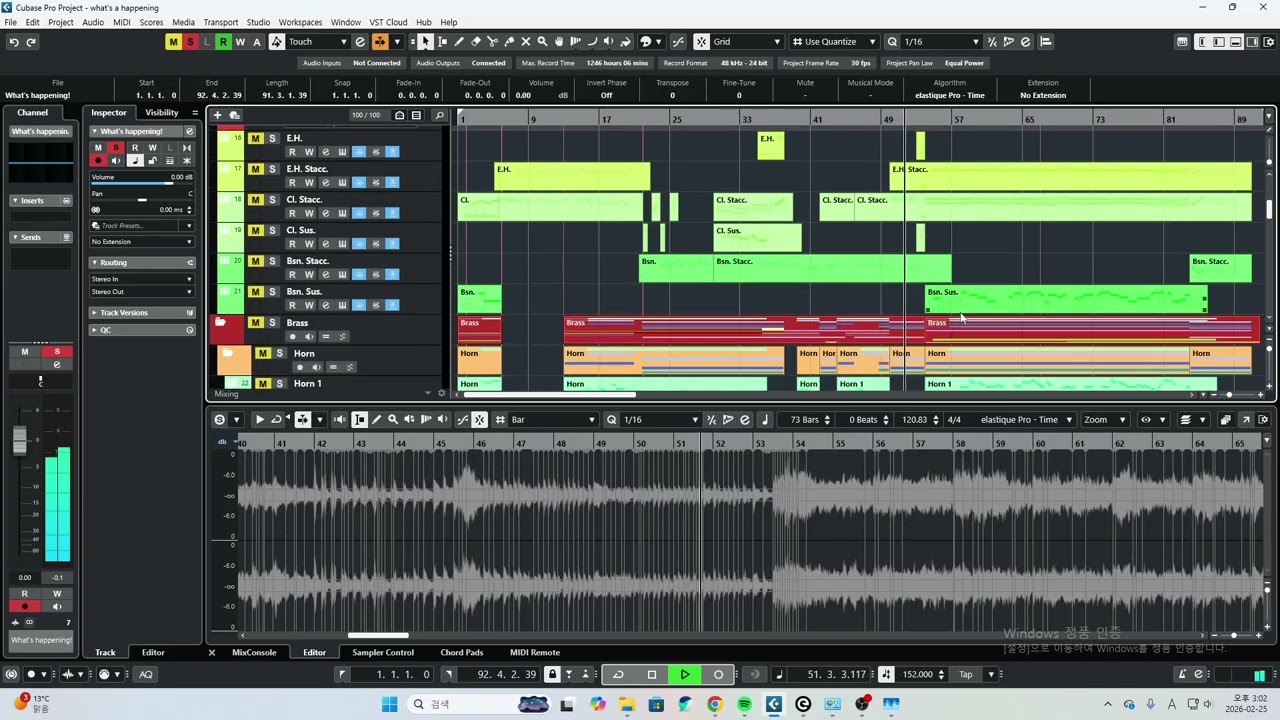Image resolution: width=1280 pixels, height=720 pixels.
Task: Select the Erase tool
Action: (476, 42)
